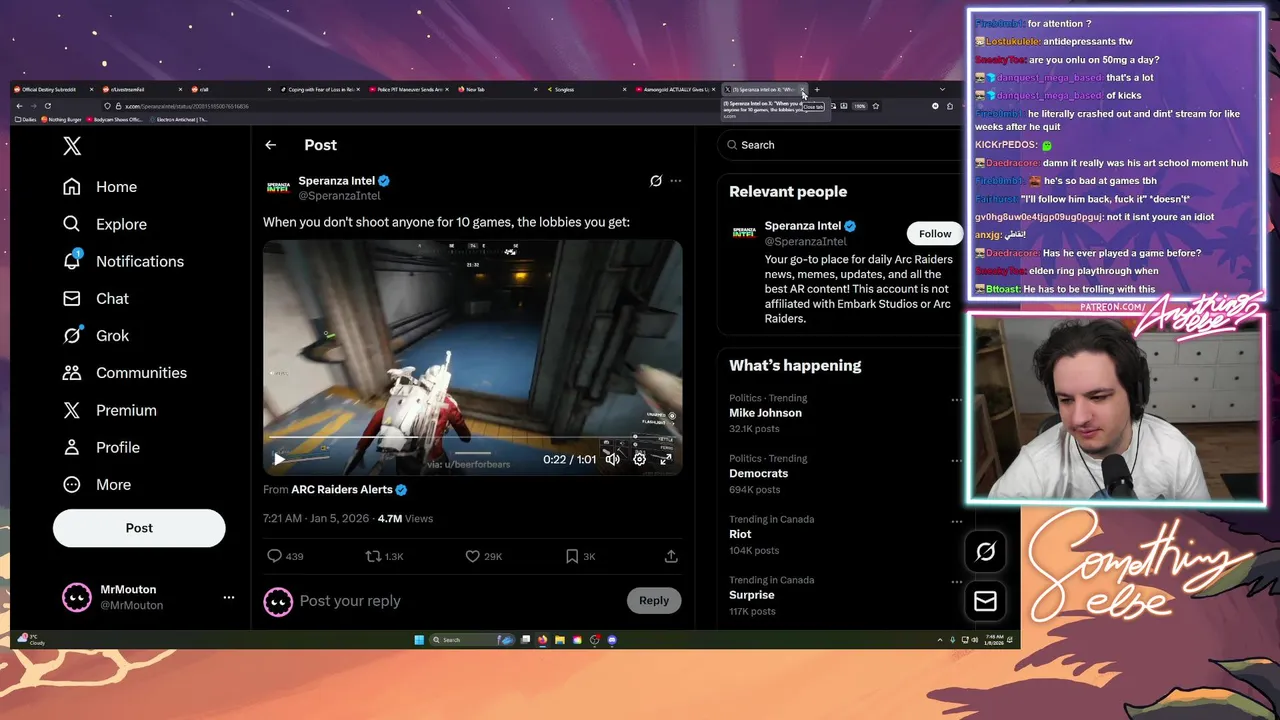Open options dots for Democrats trend

pyautogui.click(x=956, y=460)
